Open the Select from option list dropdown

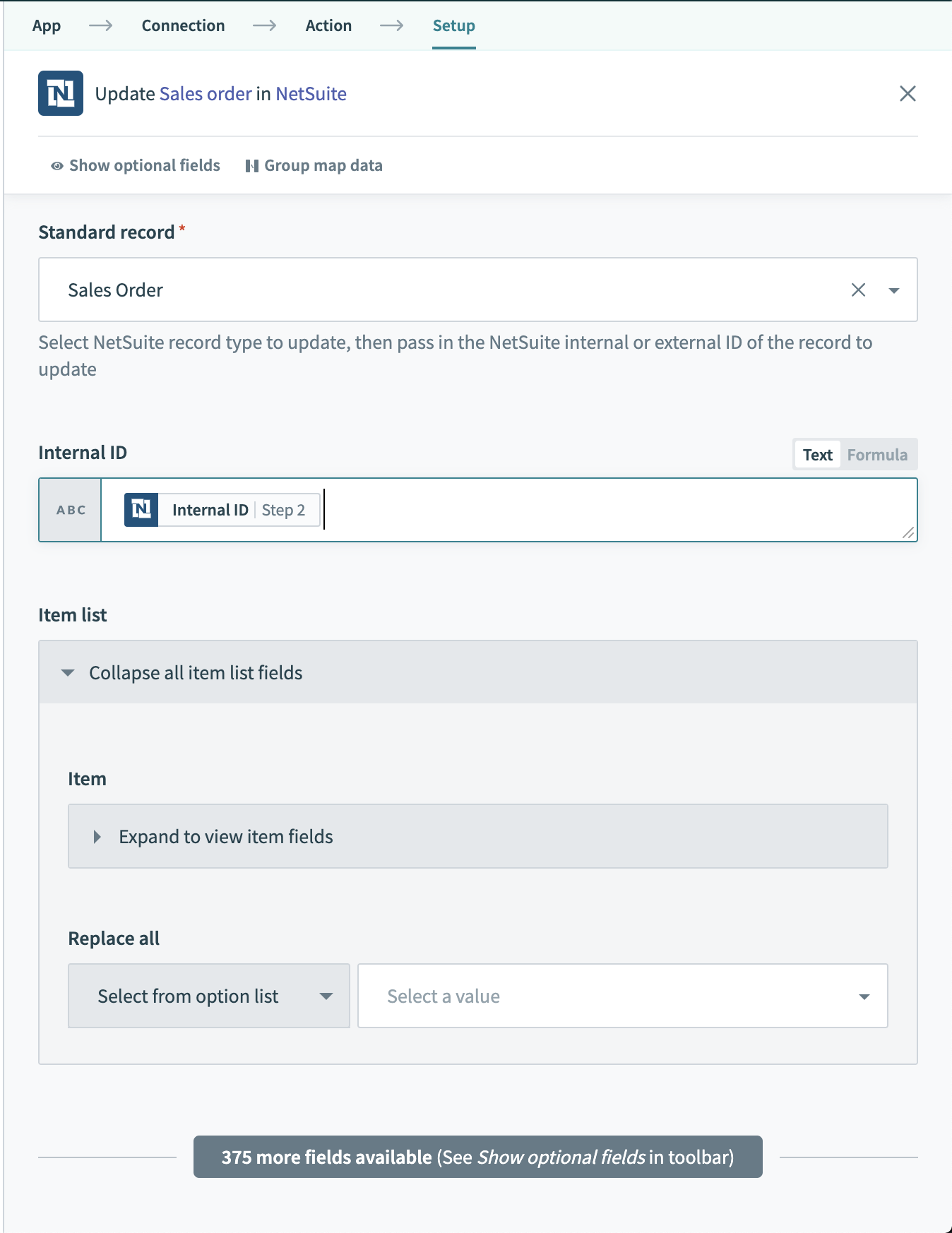point(208,996)
